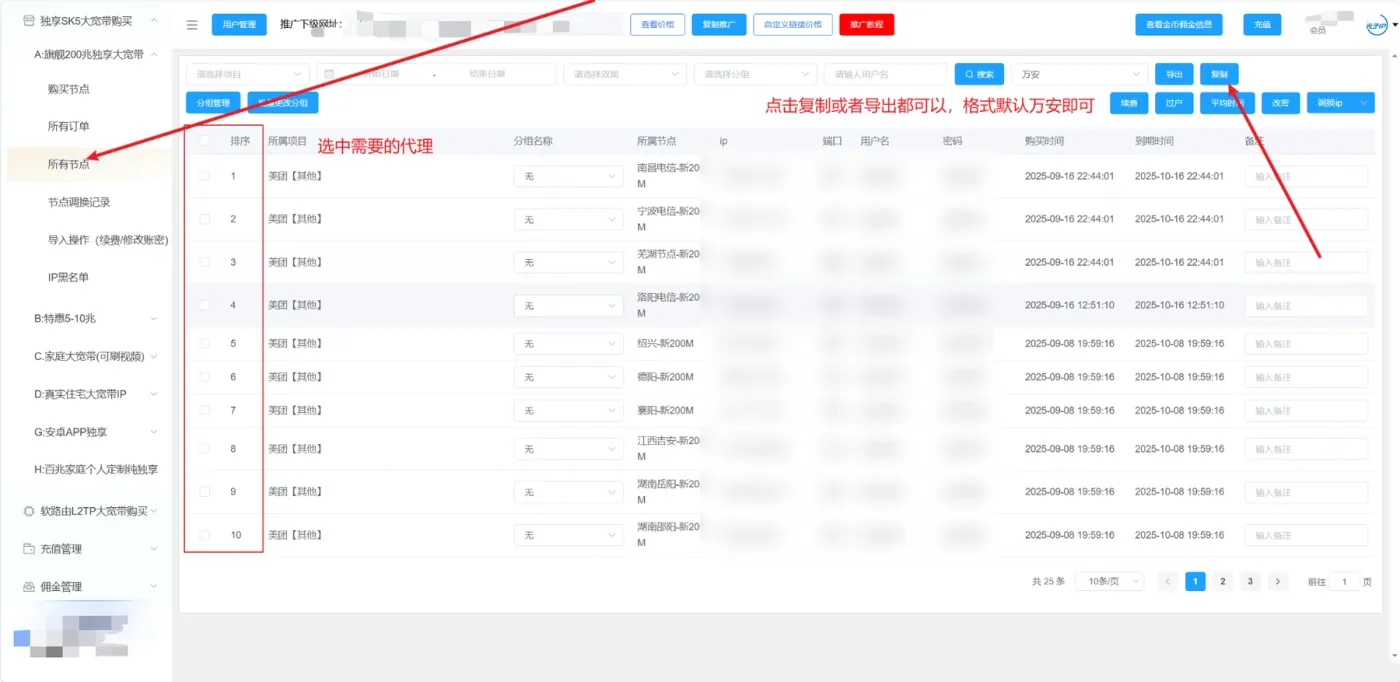Focus the 前往 page number input

point(1344,581)
